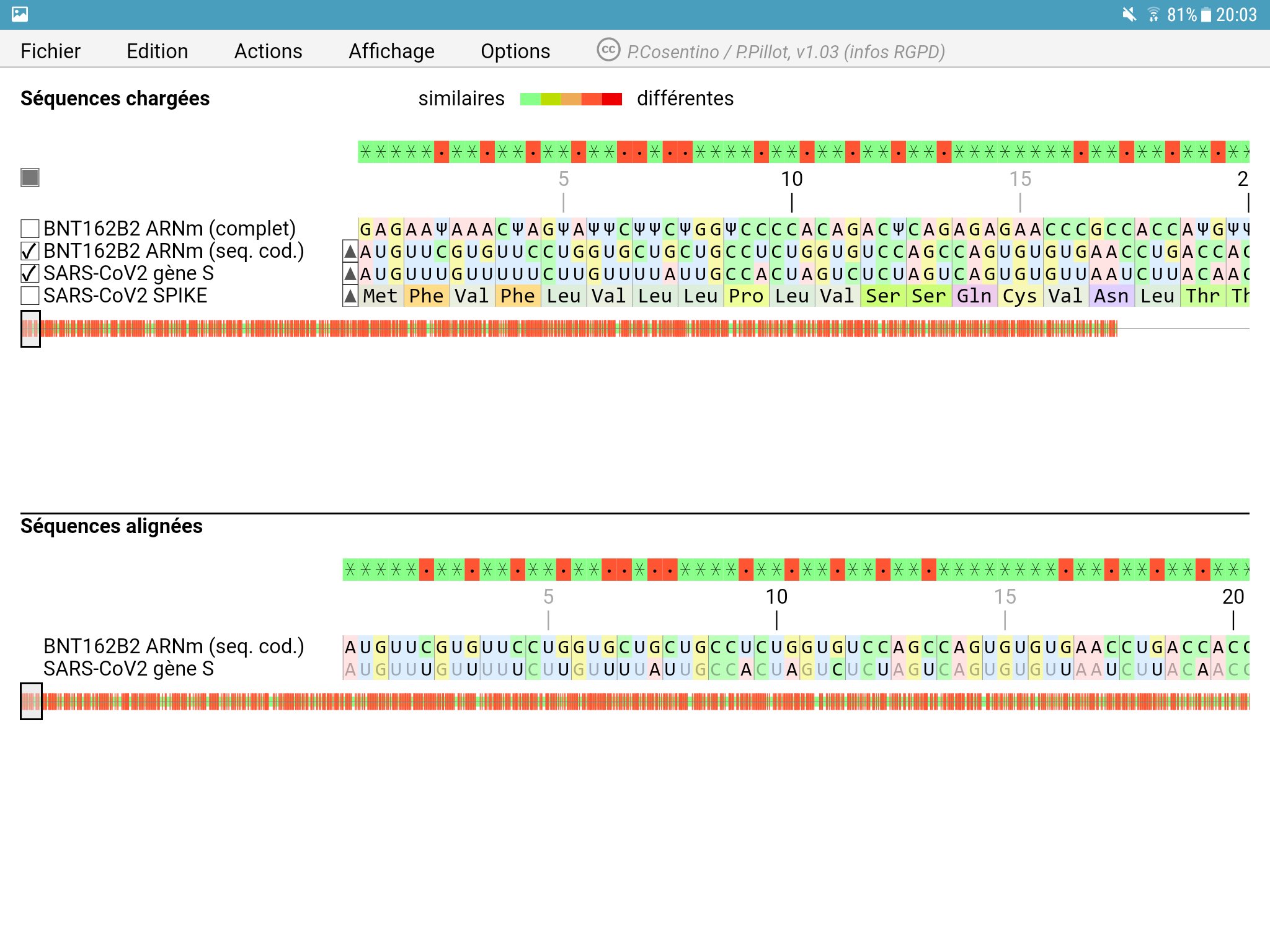Tap the battery icon in the status bar
1270x952 pixels.
1206,14
